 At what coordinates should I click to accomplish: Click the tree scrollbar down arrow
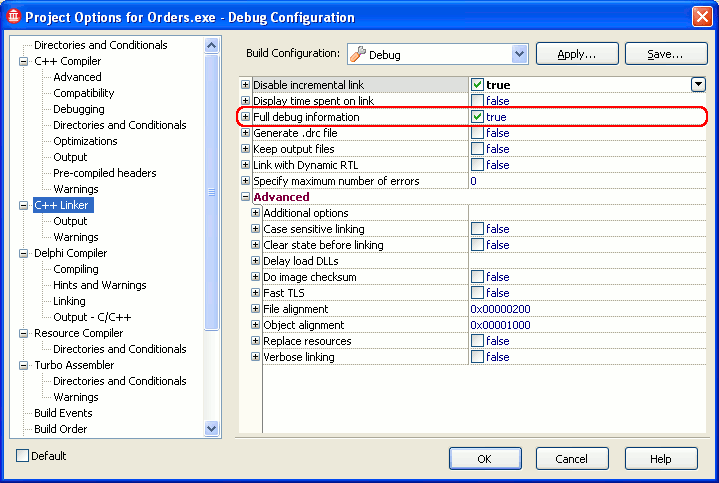tap(211, 428)
